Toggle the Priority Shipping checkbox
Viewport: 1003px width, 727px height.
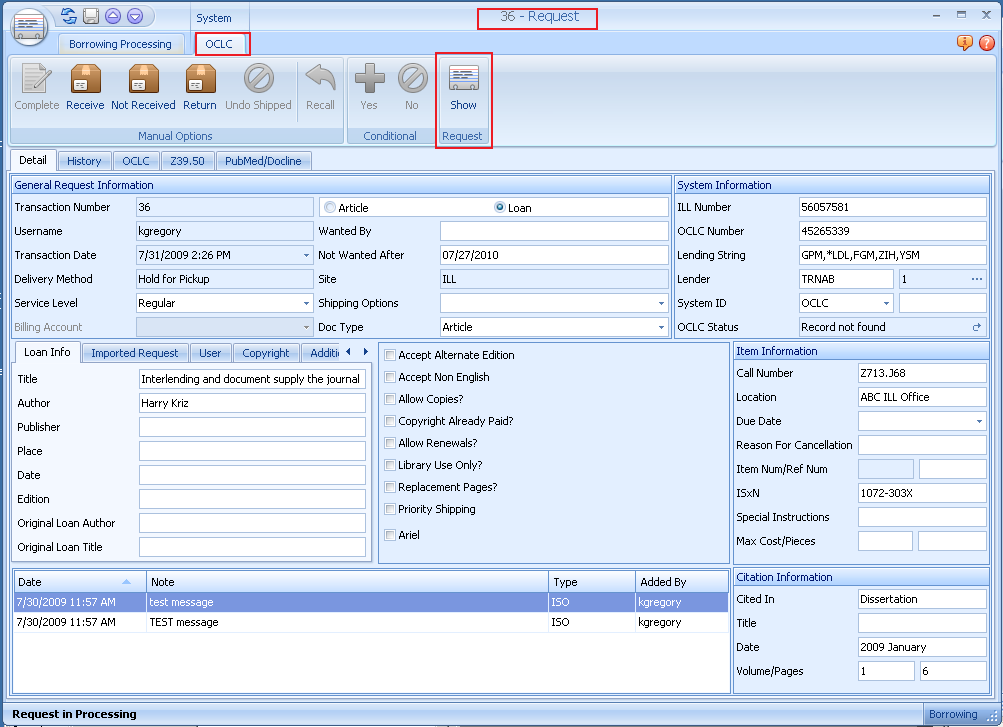pyautogui.click(x=390, y=509)
